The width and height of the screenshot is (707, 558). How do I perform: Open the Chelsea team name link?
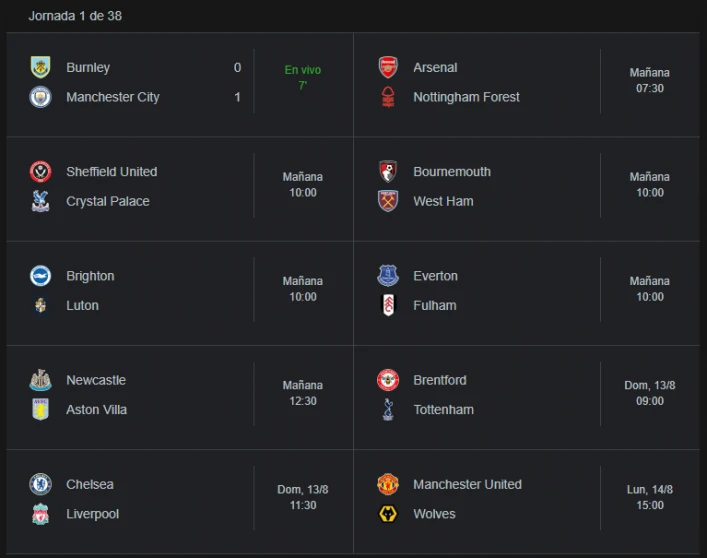[90, 485]
